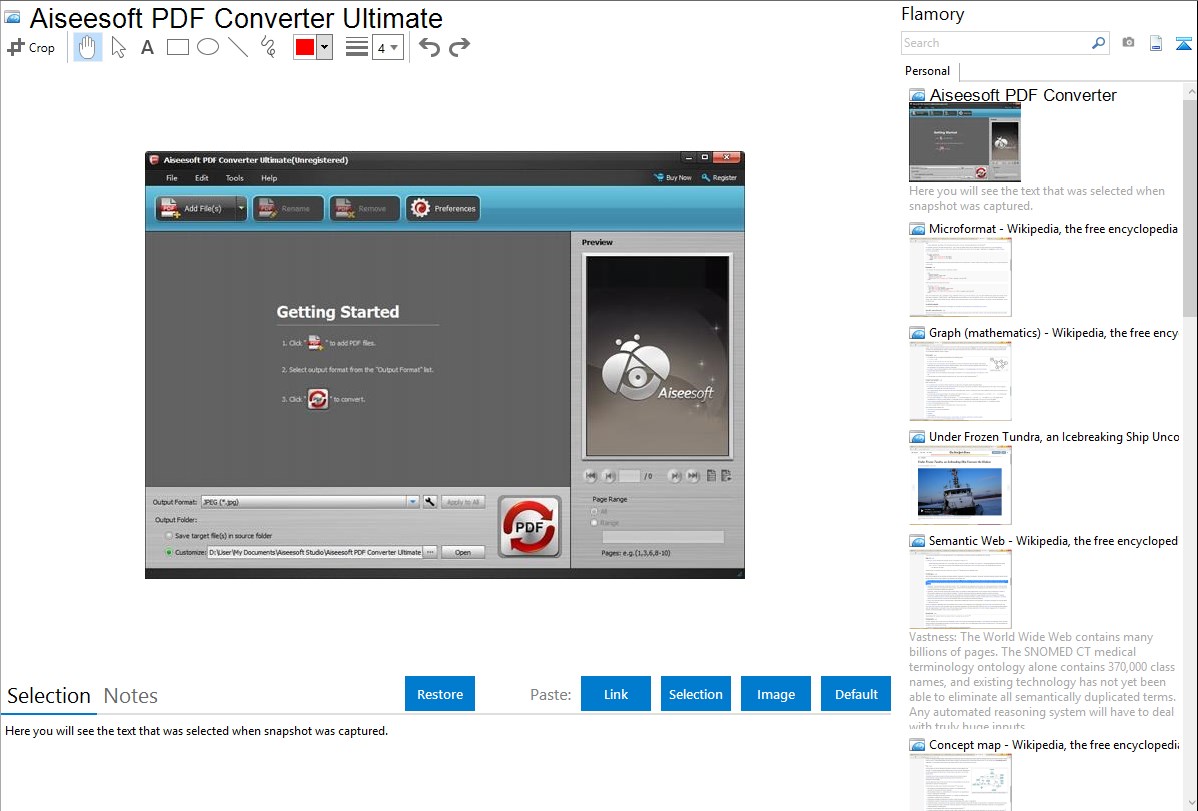
Task: Focus the Flamory Search field
Action: (x=996, y=43)
